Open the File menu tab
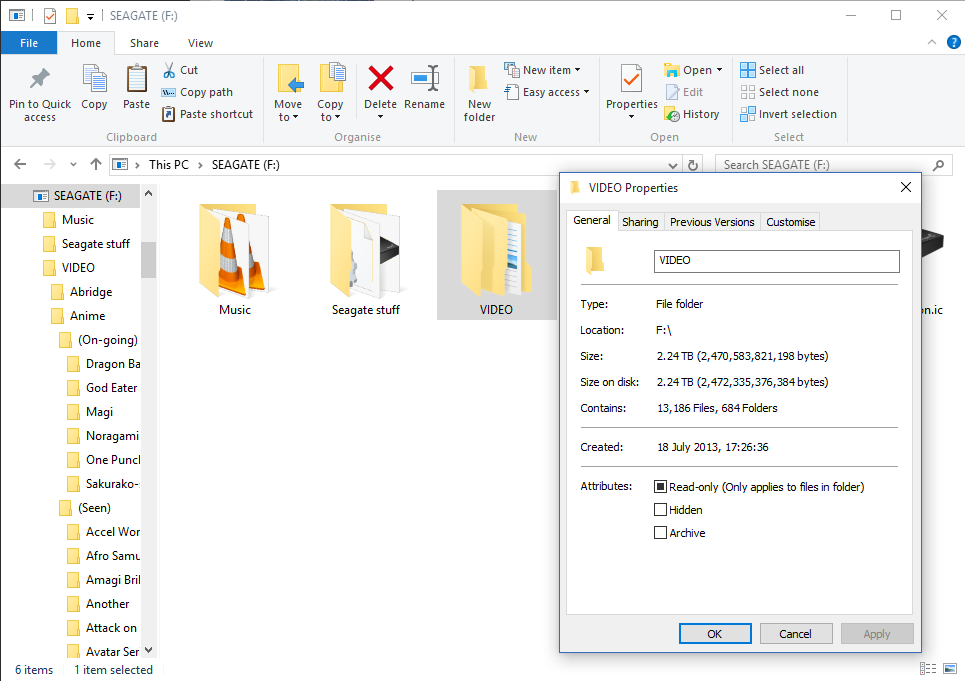 click(29, 43)
